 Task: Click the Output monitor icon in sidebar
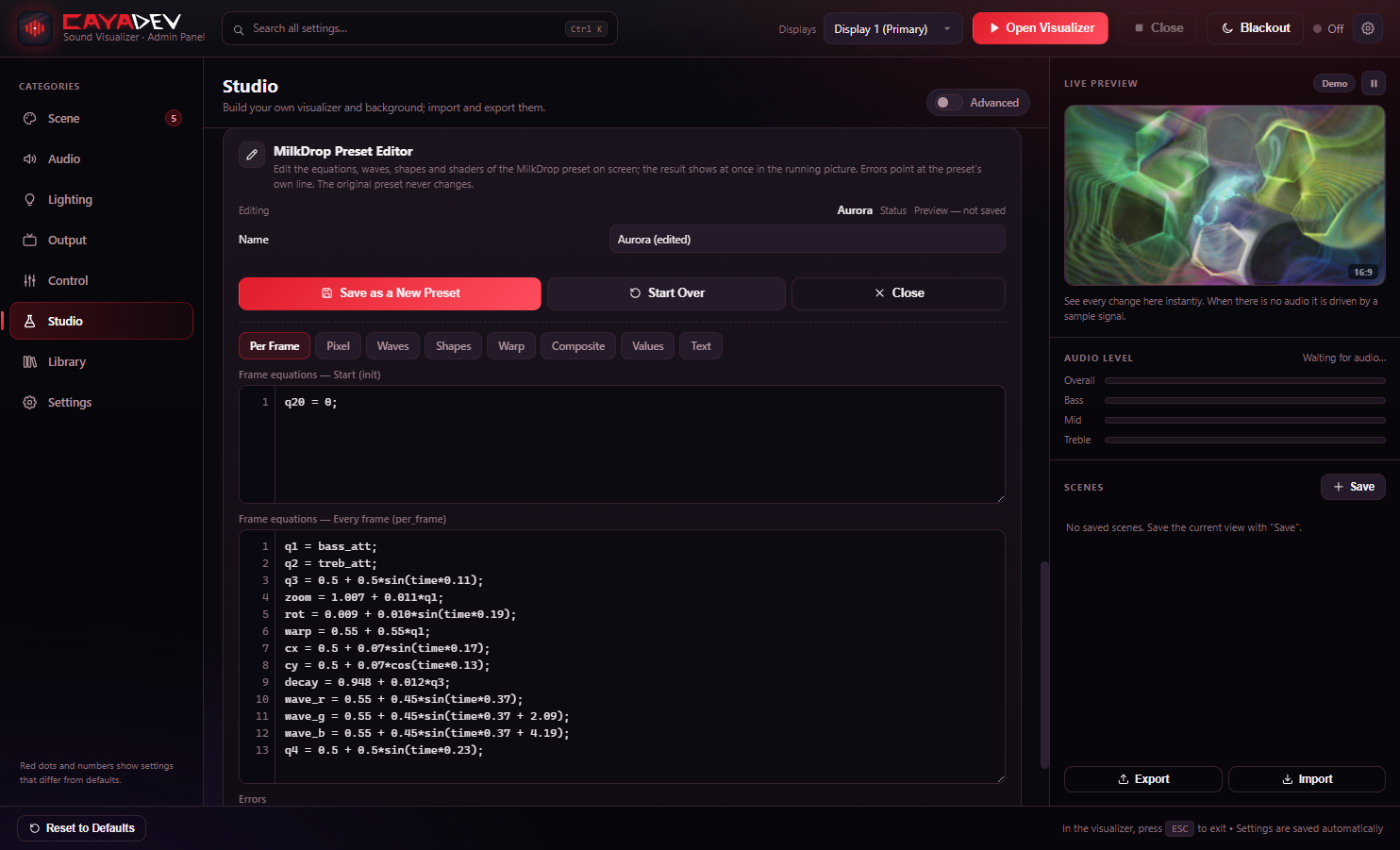[x=30, y=241]
